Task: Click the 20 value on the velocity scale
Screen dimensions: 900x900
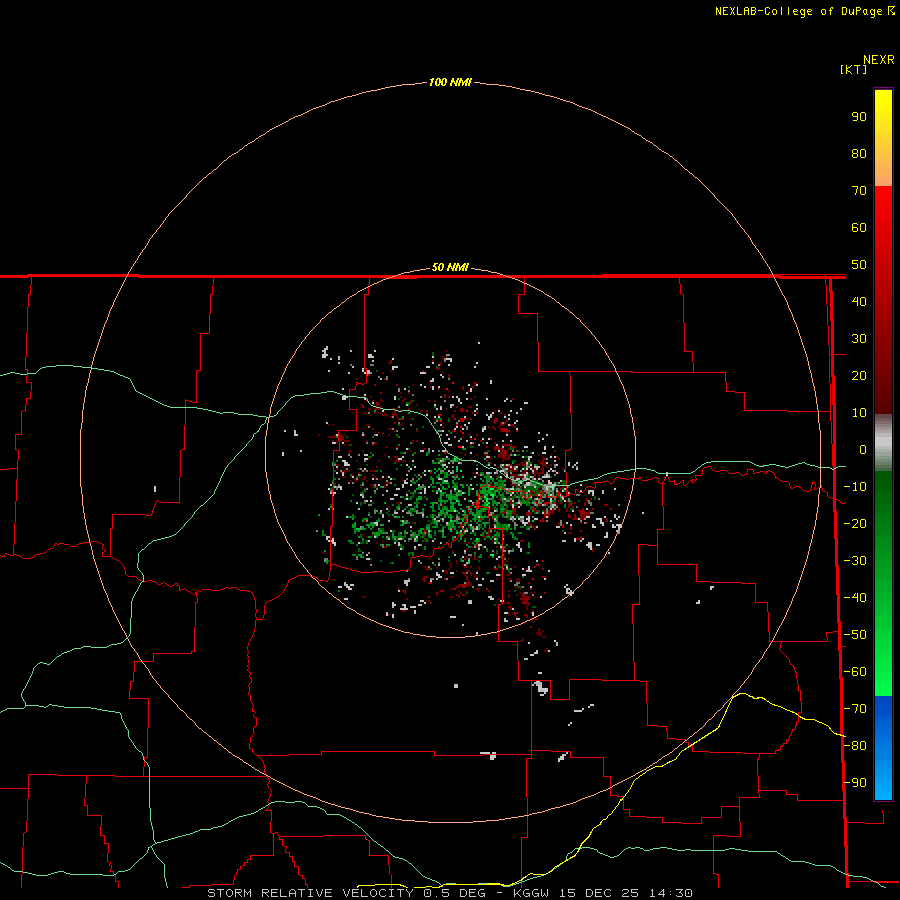Action: pyautogui.click(x=859, y=375)
